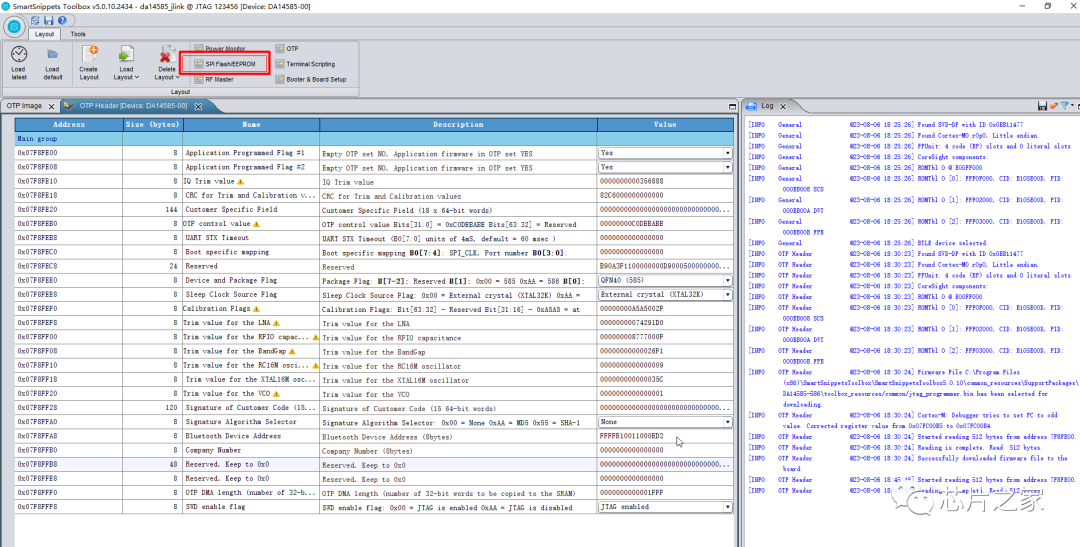Open the log filter dropdown arrow

pyautogui.click(x=1071, y=106)
